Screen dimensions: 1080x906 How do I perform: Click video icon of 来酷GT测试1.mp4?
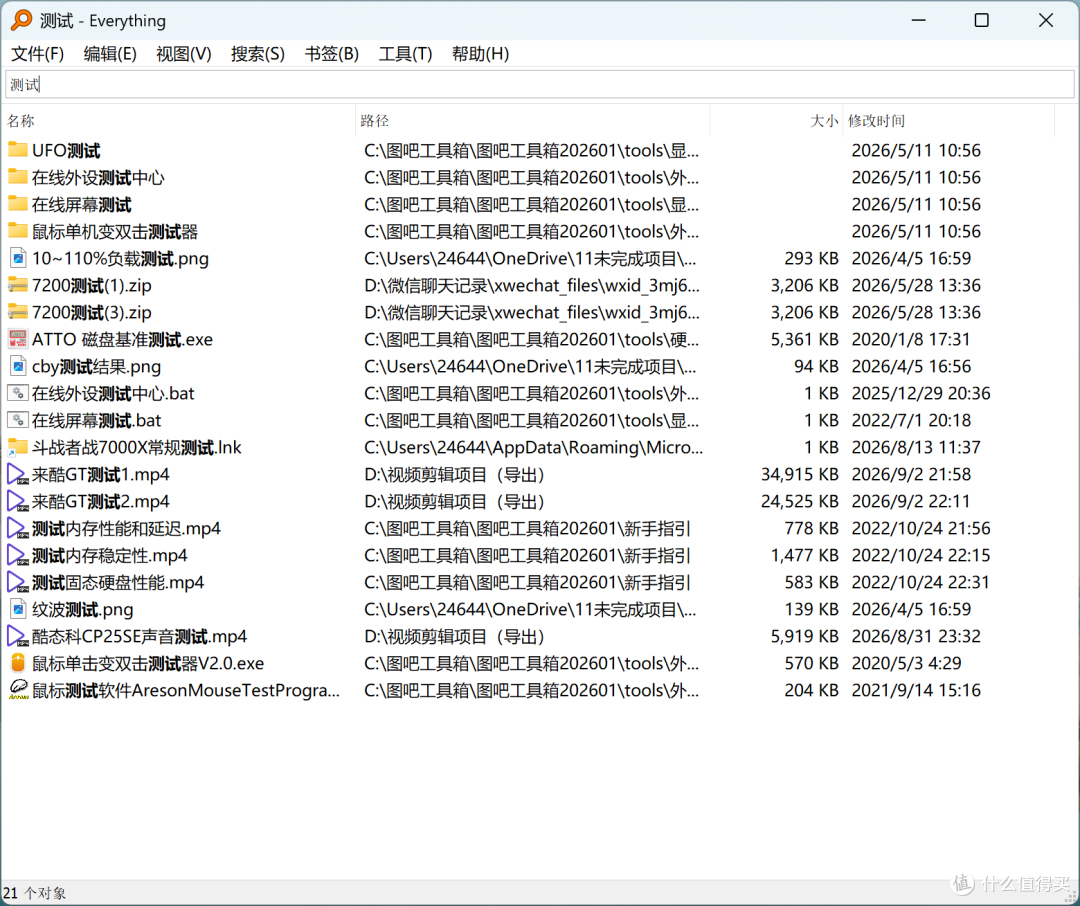pos(18,474)
